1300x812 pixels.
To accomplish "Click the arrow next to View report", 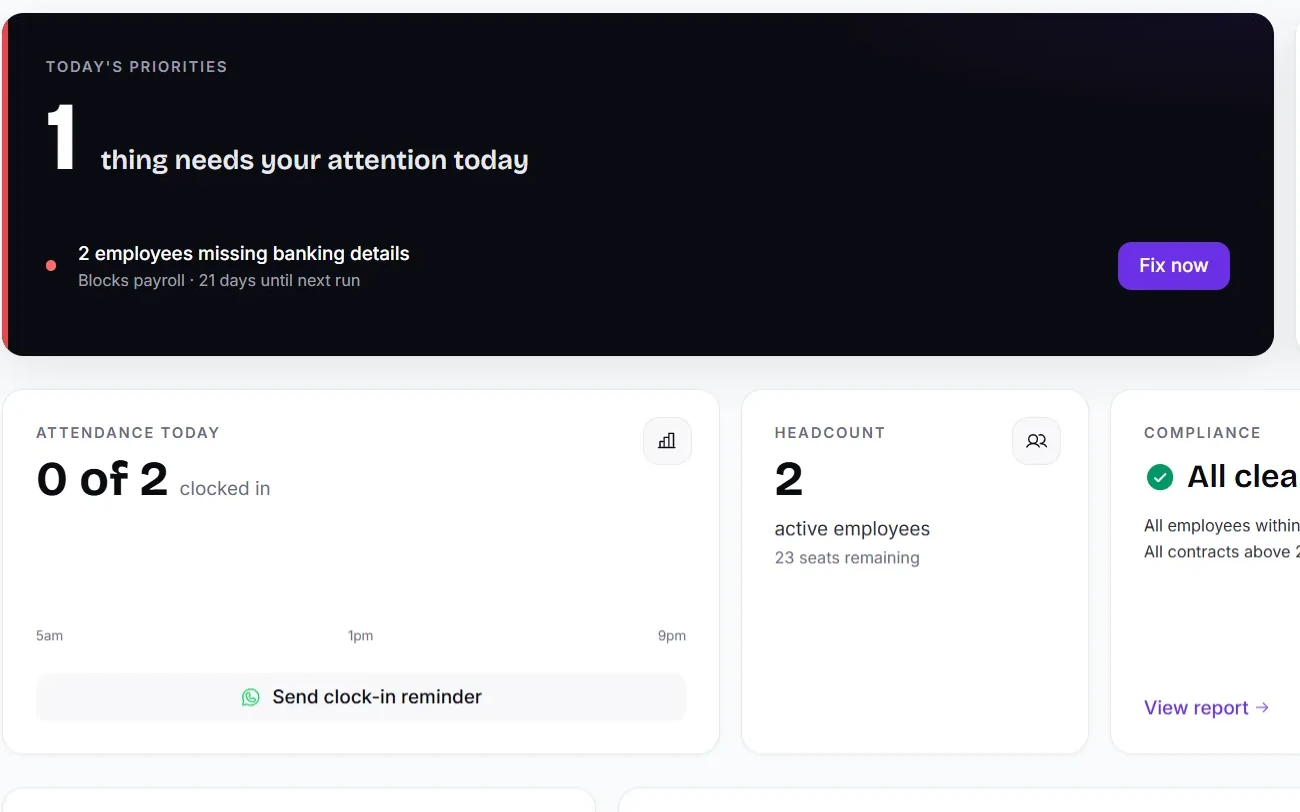I will click(x=1262, y=708).
